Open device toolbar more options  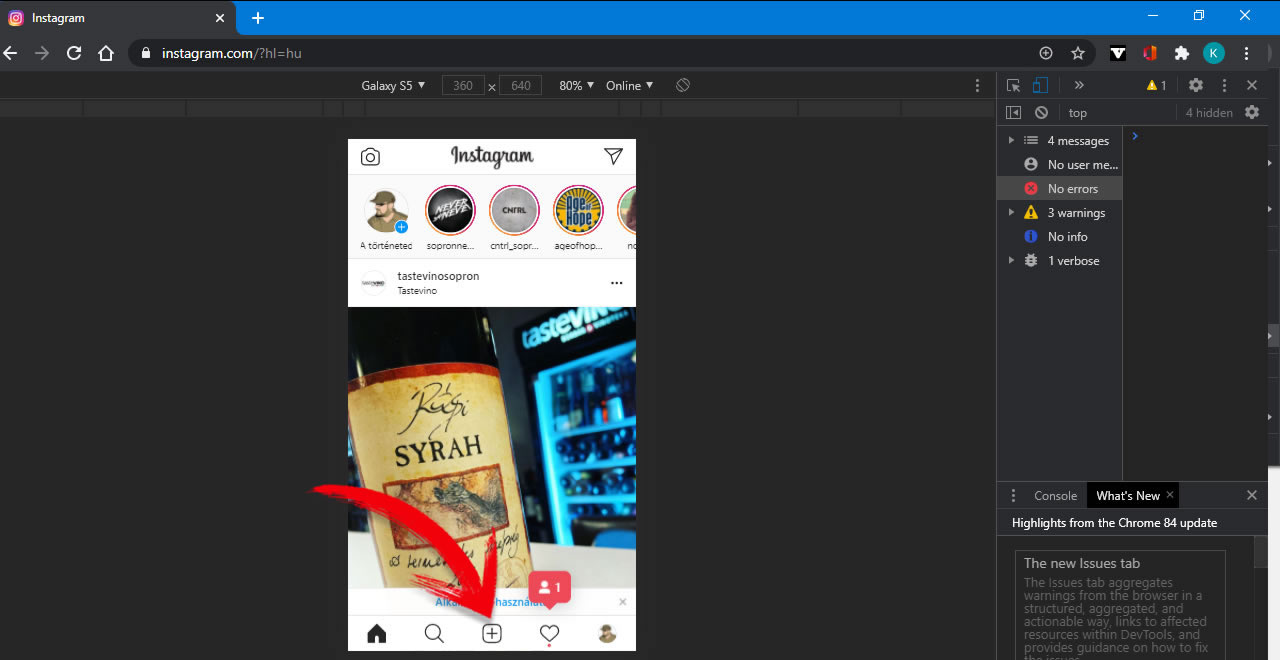[x=978, y=85]
